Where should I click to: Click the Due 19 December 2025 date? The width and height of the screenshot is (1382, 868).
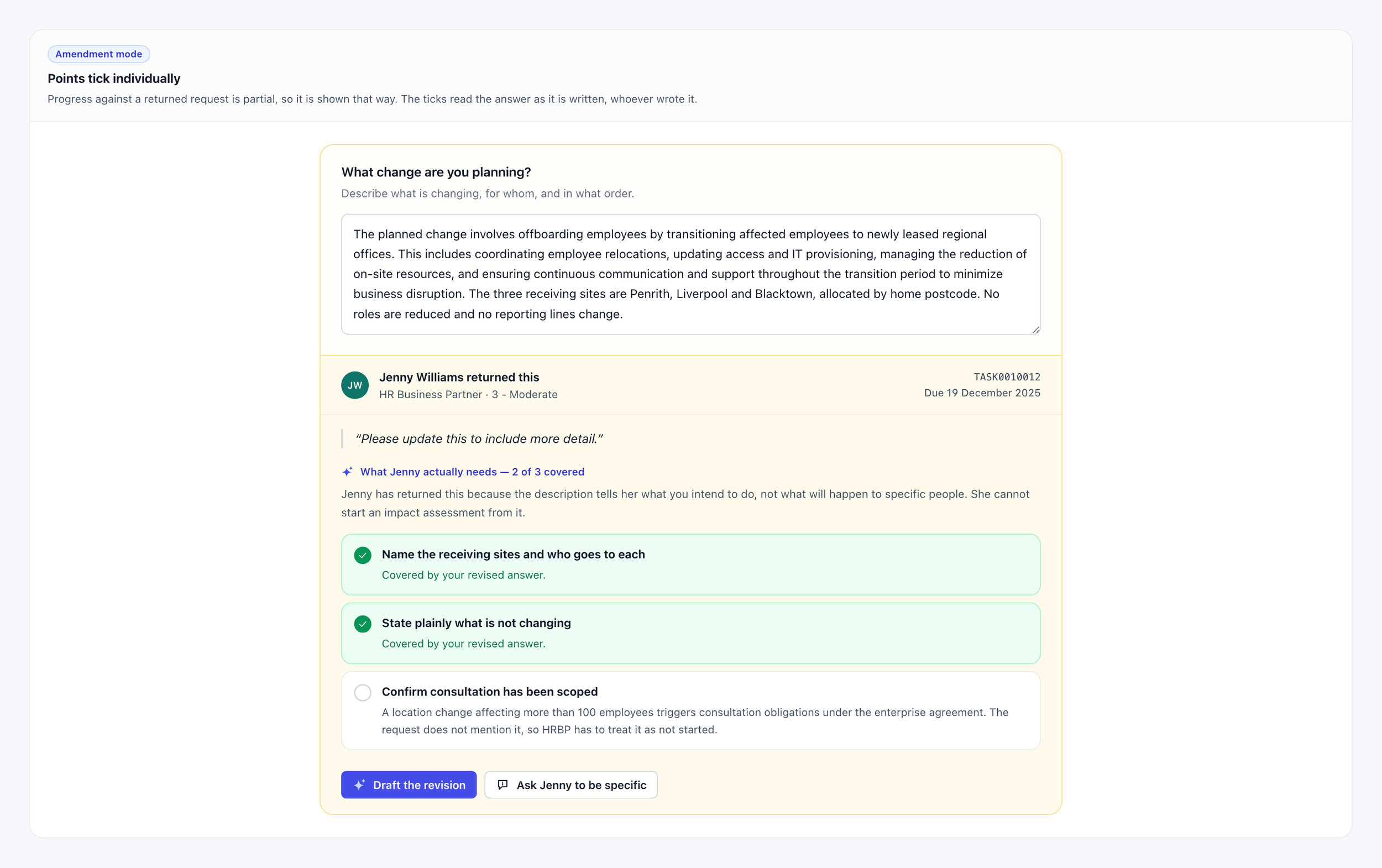982,393
